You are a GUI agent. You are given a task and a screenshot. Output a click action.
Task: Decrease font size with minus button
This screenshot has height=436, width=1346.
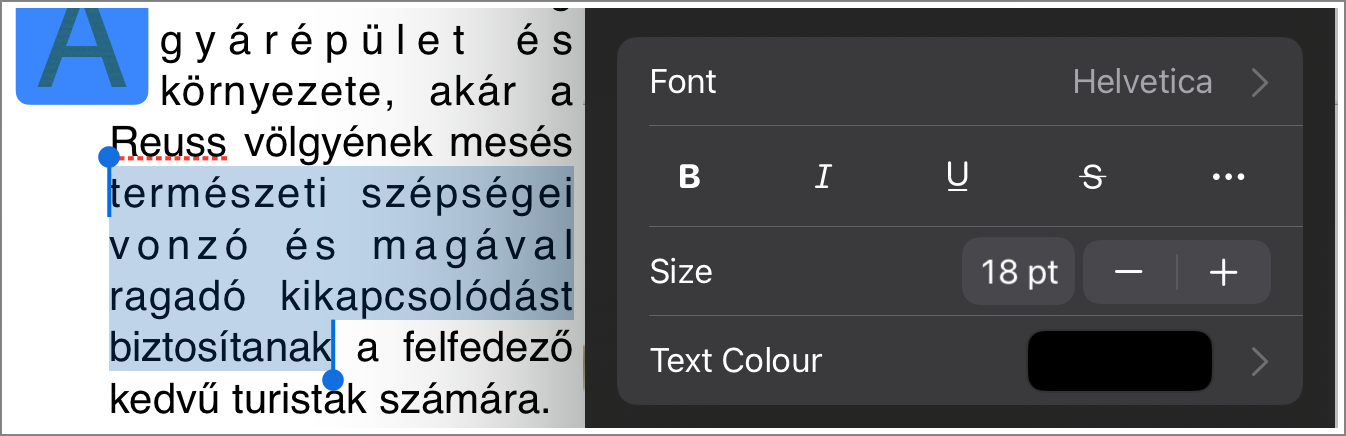[x=1129, y=272]
